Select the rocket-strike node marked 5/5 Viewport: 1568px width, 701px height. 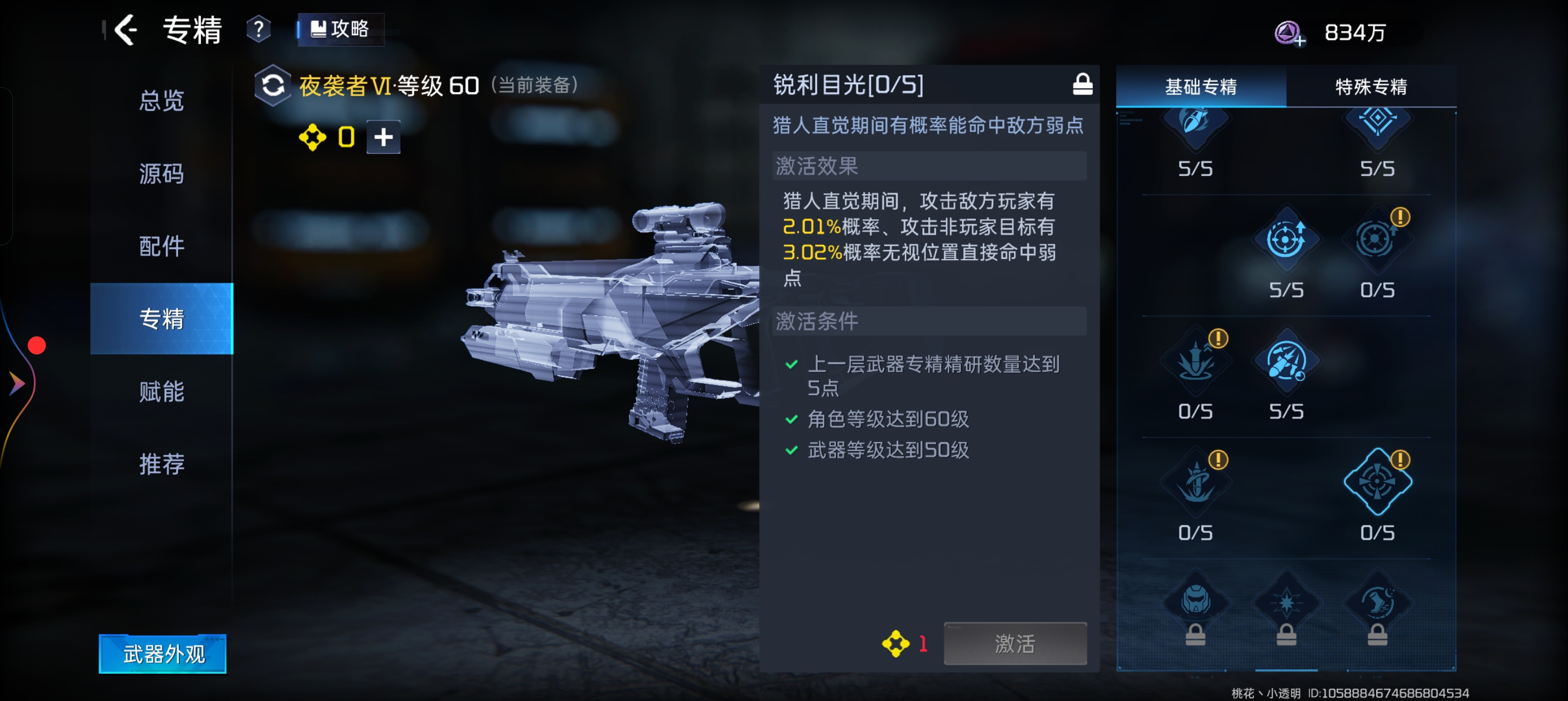1286,361
